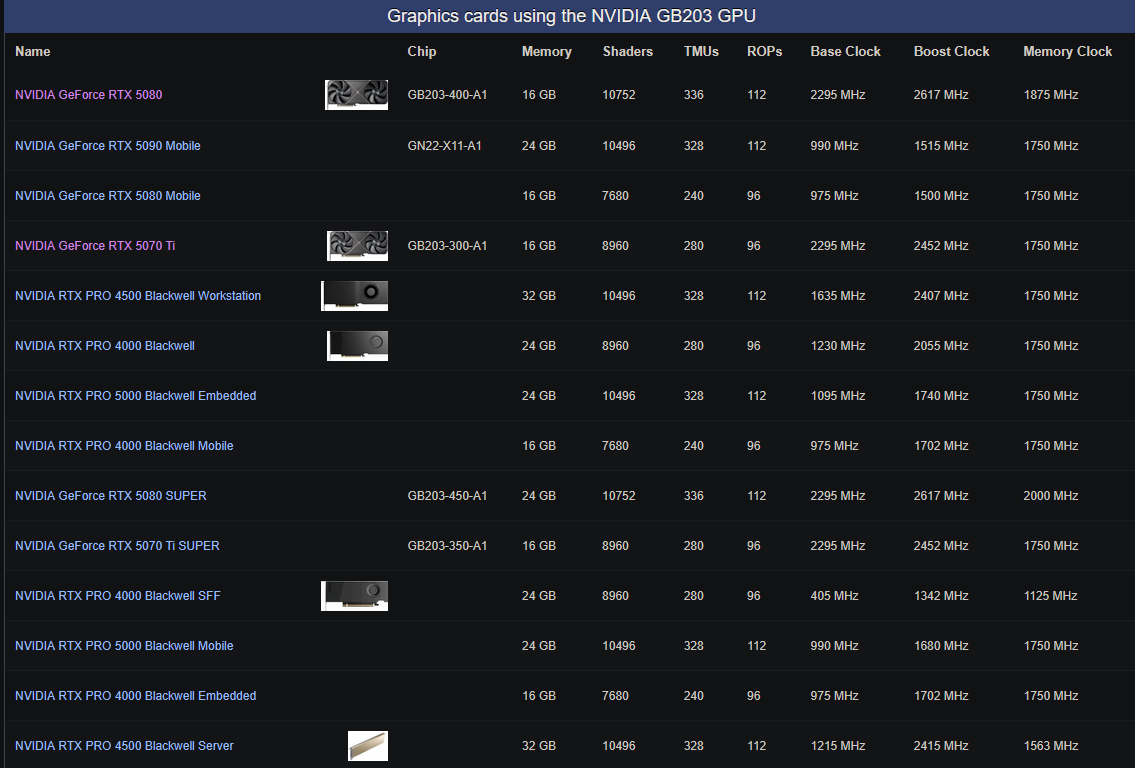The height and width of the screenshot is (768, 1135).
Task: Click the 1342 MHz boost clock value
Action: 941,595
